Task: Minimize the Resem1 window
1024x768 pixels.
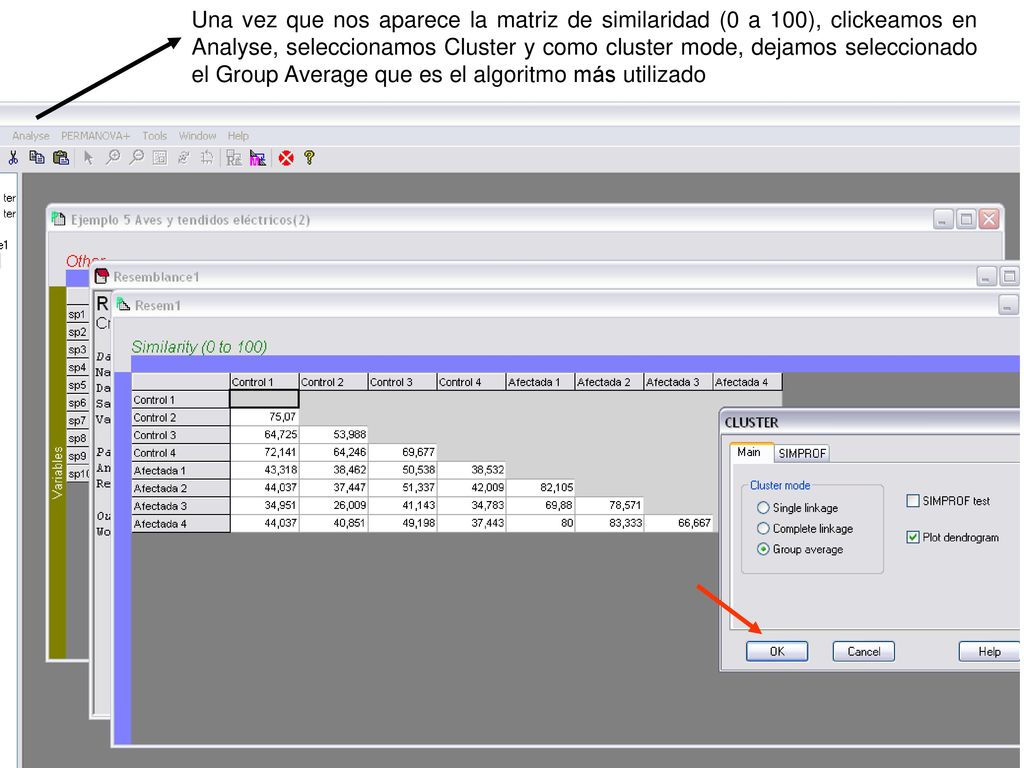Action: [x=1008, y=304]
